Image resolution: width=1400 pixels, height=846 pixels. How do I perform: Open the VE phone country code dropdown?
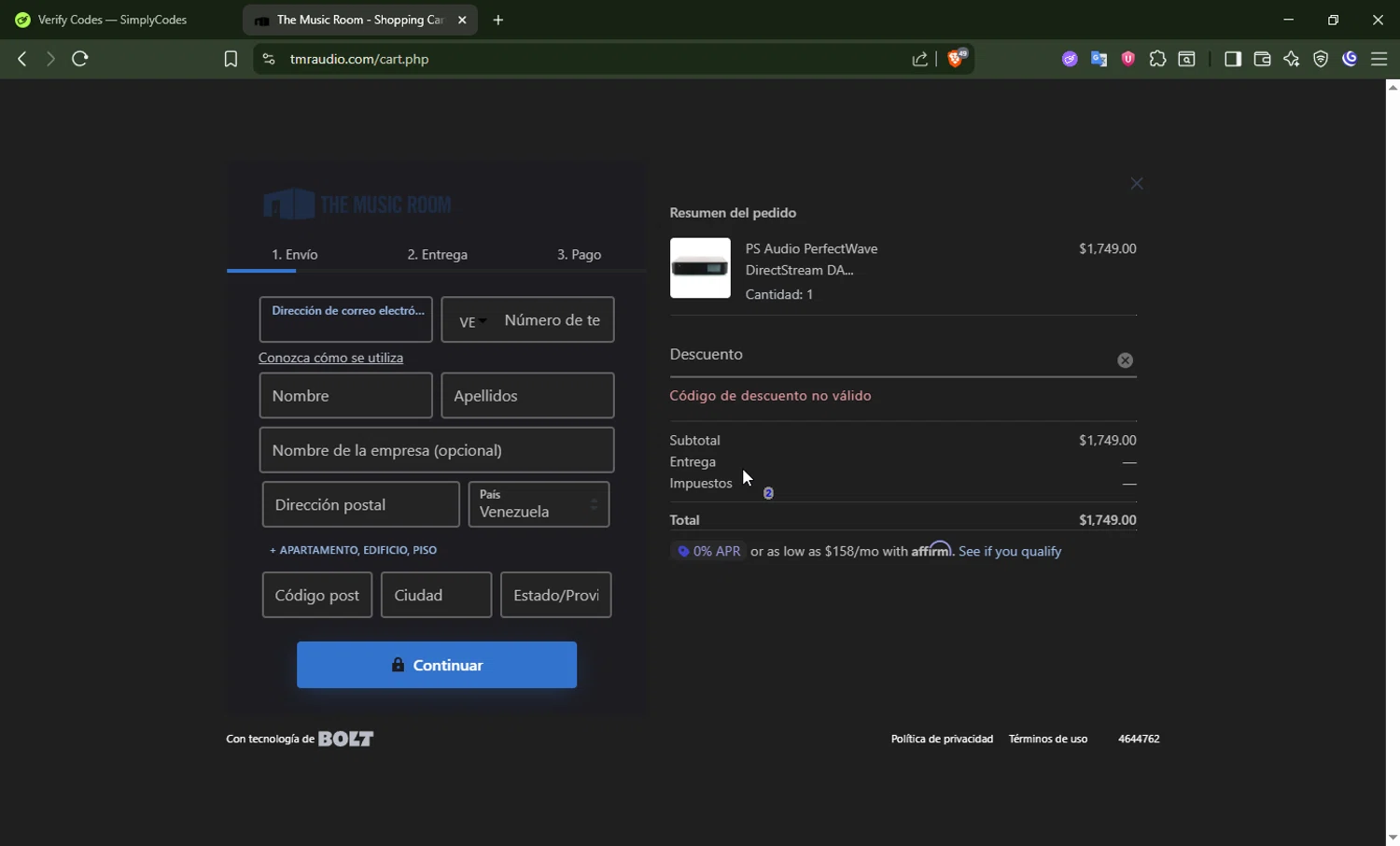click(472, 321)
